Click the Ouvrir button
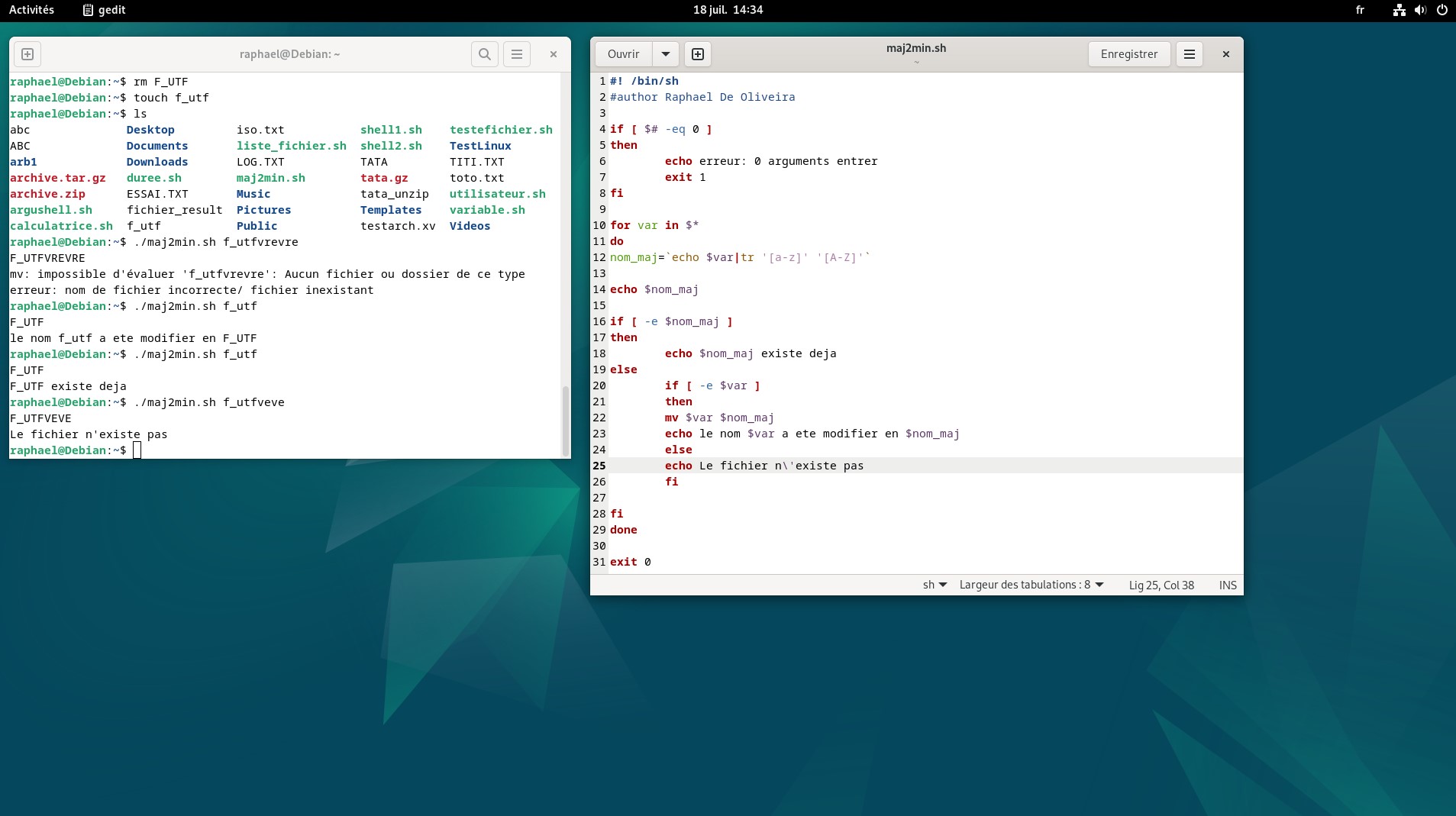Viewport: 1456px width, 816px height. click(623, 54)
